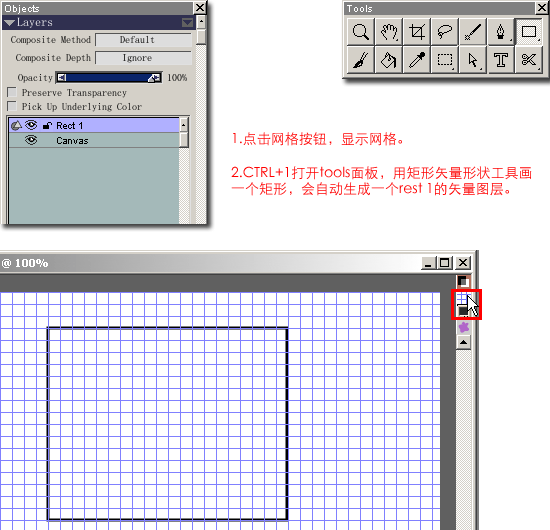Toggle the grid display button
This screenshot has height=530, width=550.
click(463, 298)
